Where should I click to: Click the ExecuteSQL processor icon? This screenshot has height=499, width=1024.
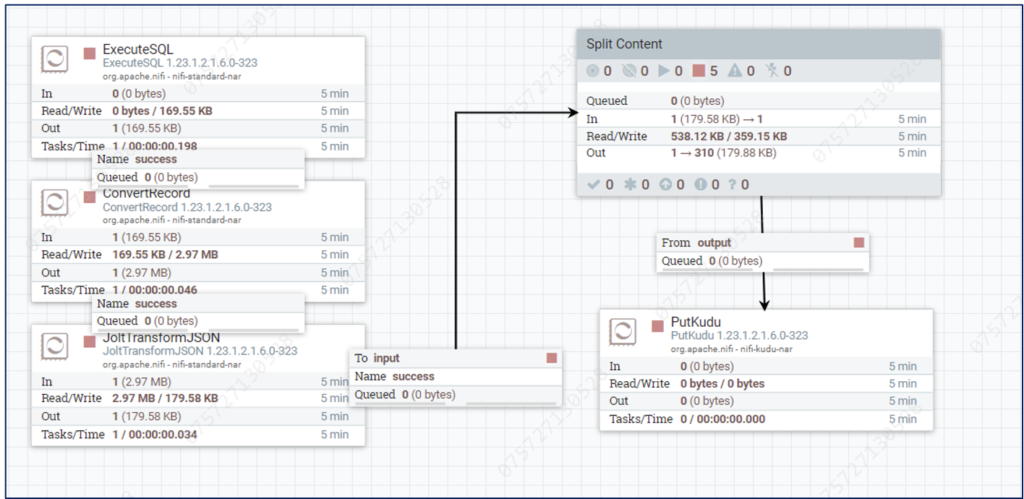pyautogui.click(x=54, y=59)
